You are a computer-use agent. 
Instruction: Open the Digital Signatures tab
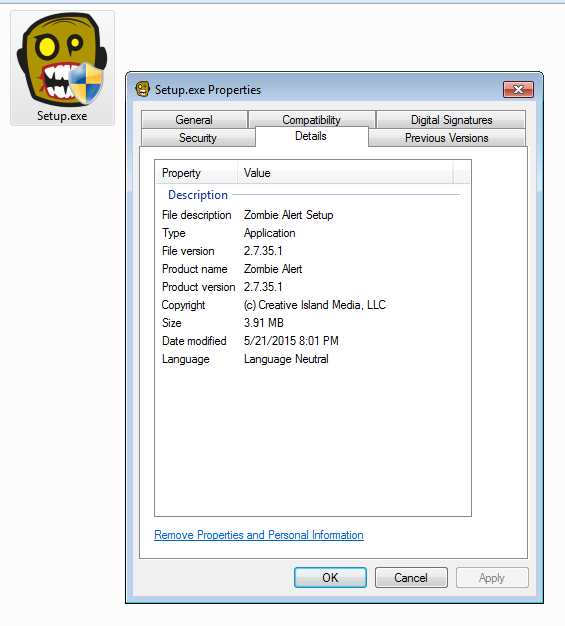451,119
